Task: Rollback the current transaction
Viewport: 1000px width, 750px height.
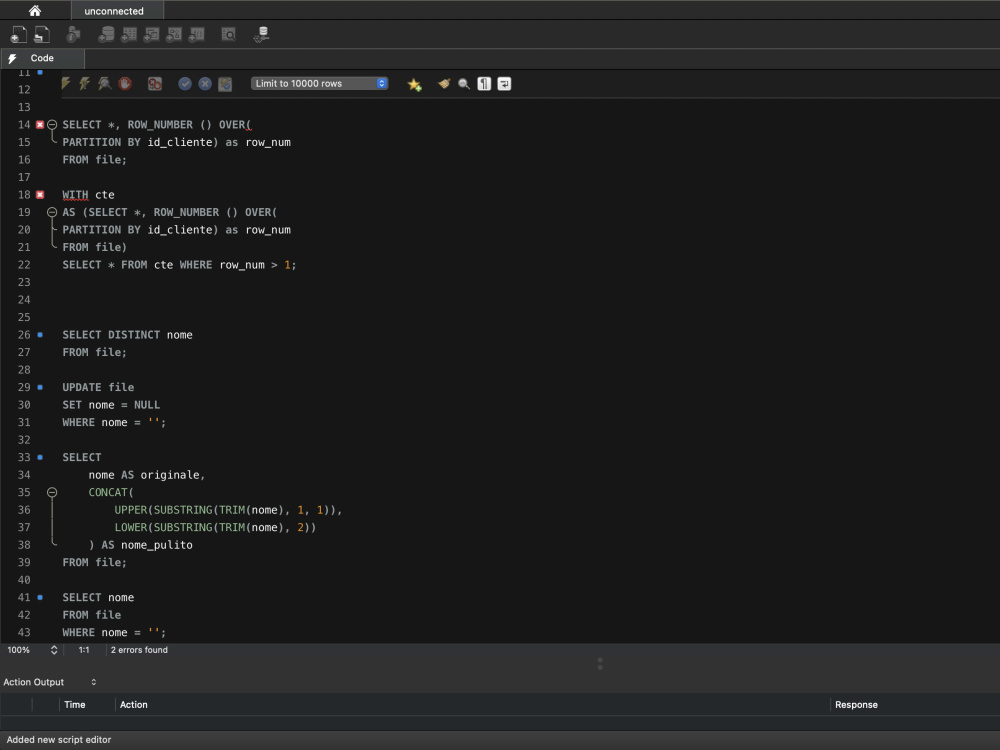Action: [x=205, y=84]
